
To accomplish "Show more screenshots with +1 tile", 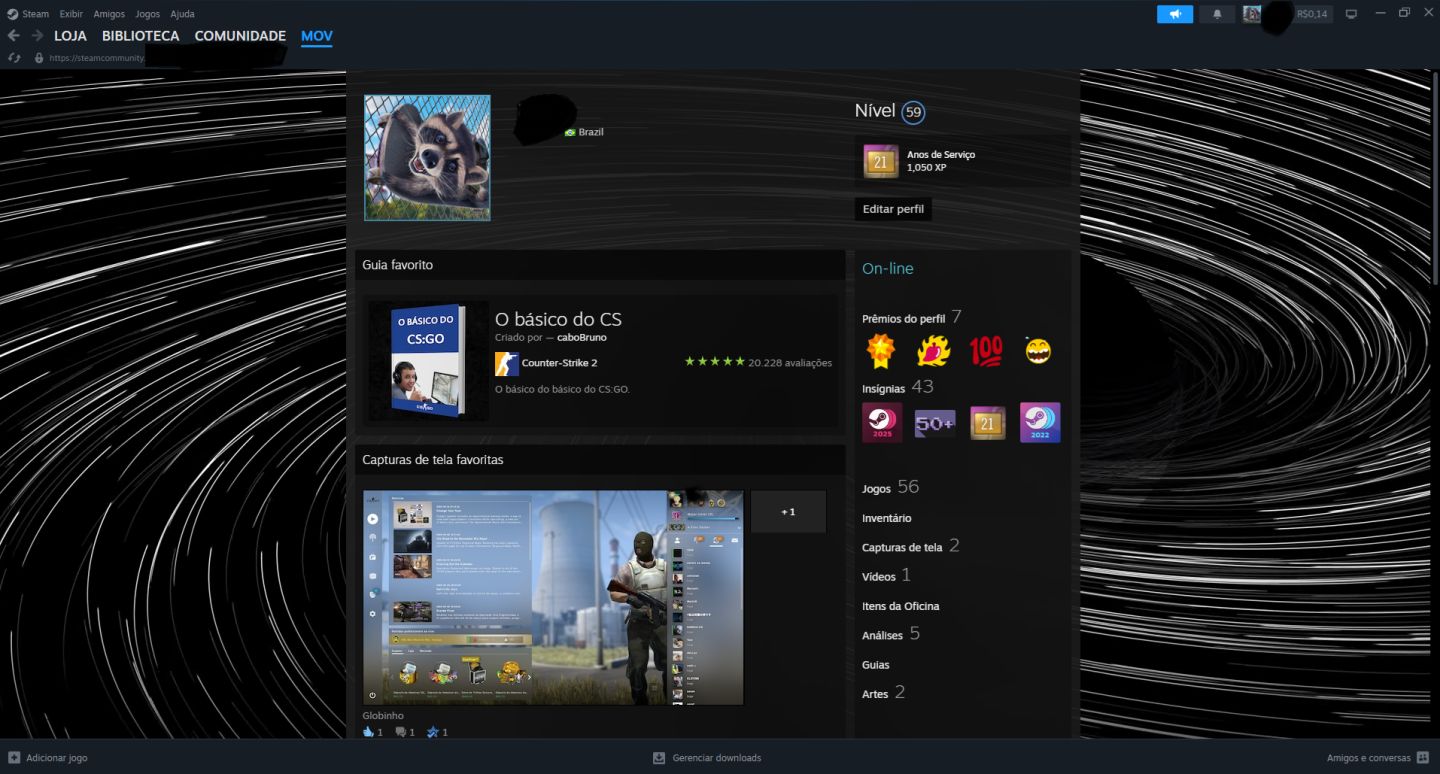I will point(788,511).
